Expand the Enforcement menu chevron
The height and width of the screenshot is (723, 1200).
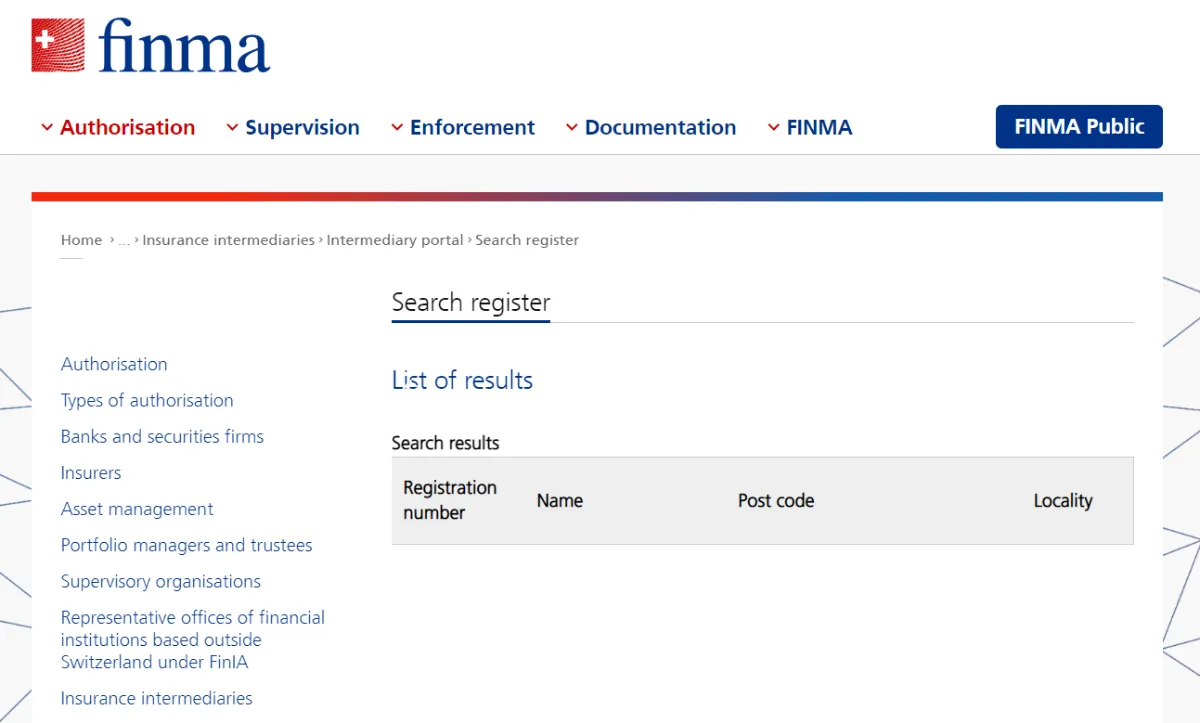397,128
